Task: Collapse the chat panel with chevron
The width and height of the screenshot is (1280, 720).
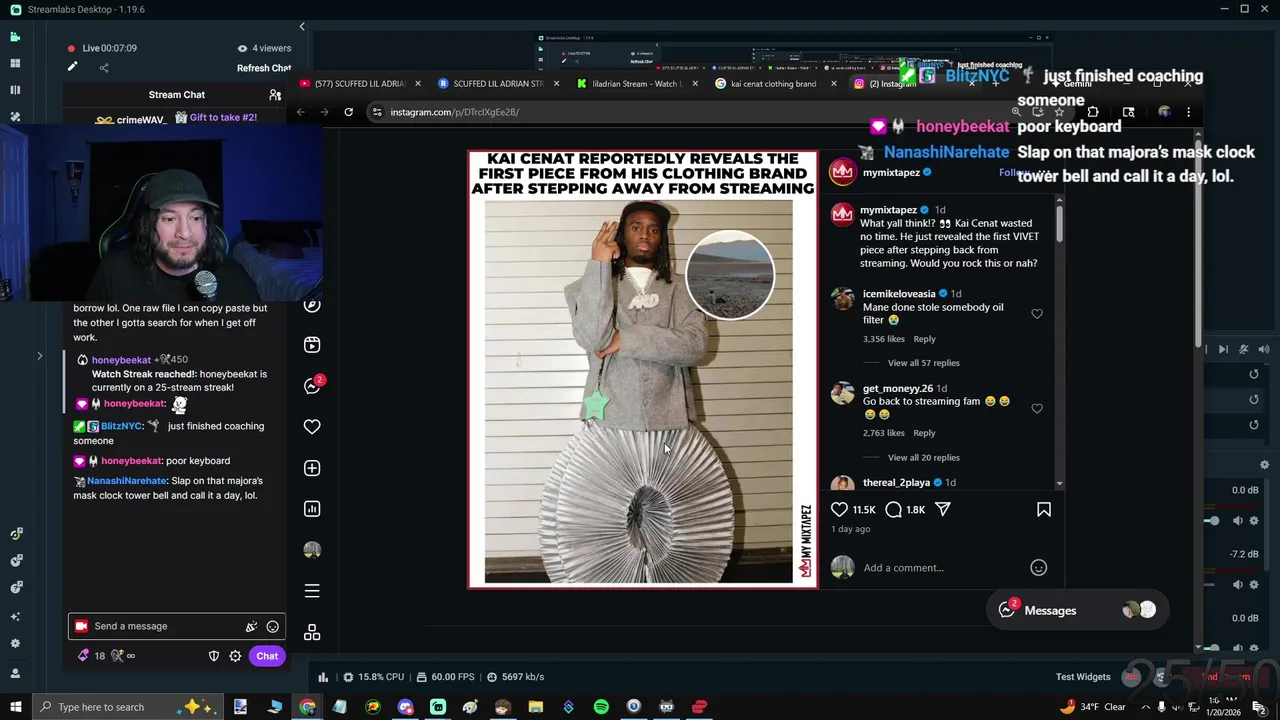Action: [x=302, y=27]
